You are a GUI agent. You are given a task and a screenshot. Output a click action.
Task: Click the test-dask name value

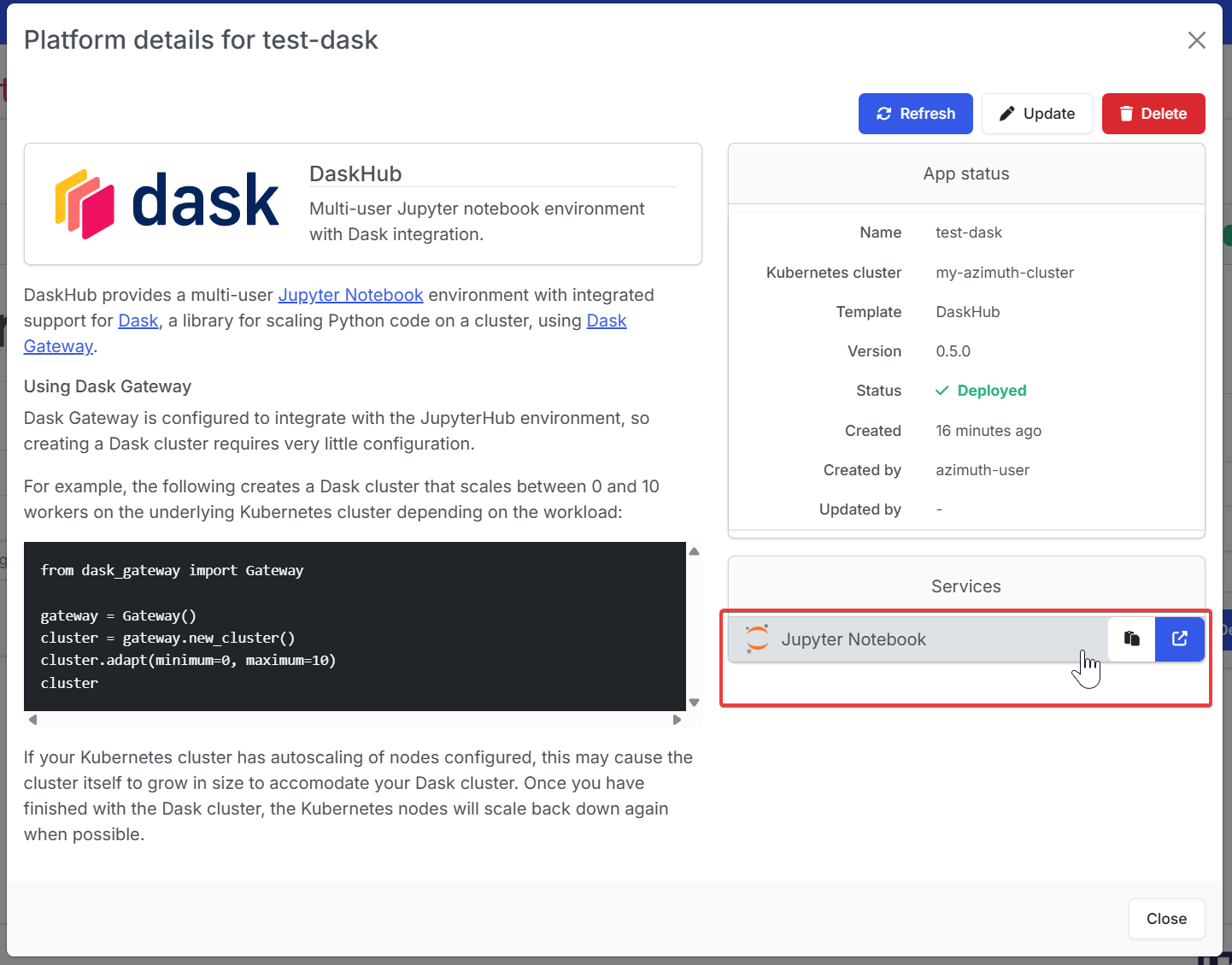click(969, 232)
